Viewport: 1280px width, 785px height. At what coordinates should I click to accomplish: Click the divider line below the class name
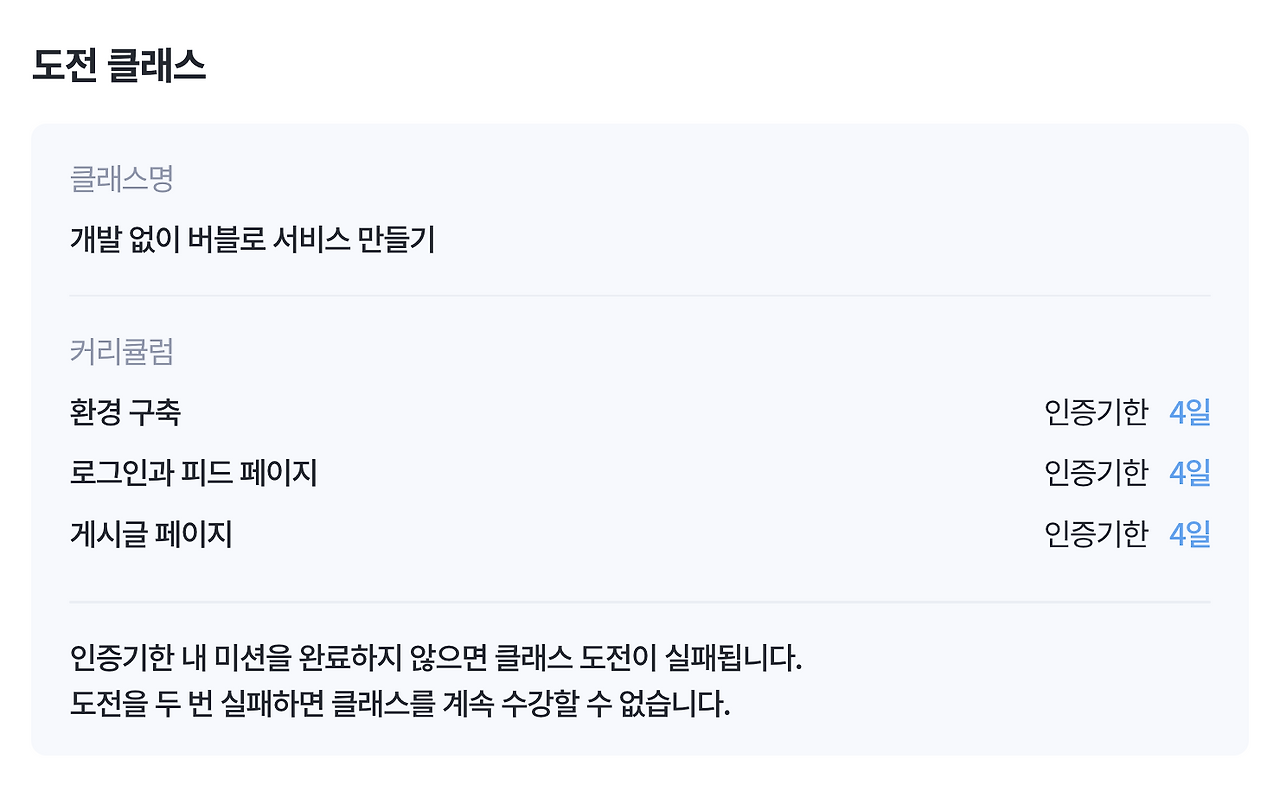point(640,296)
